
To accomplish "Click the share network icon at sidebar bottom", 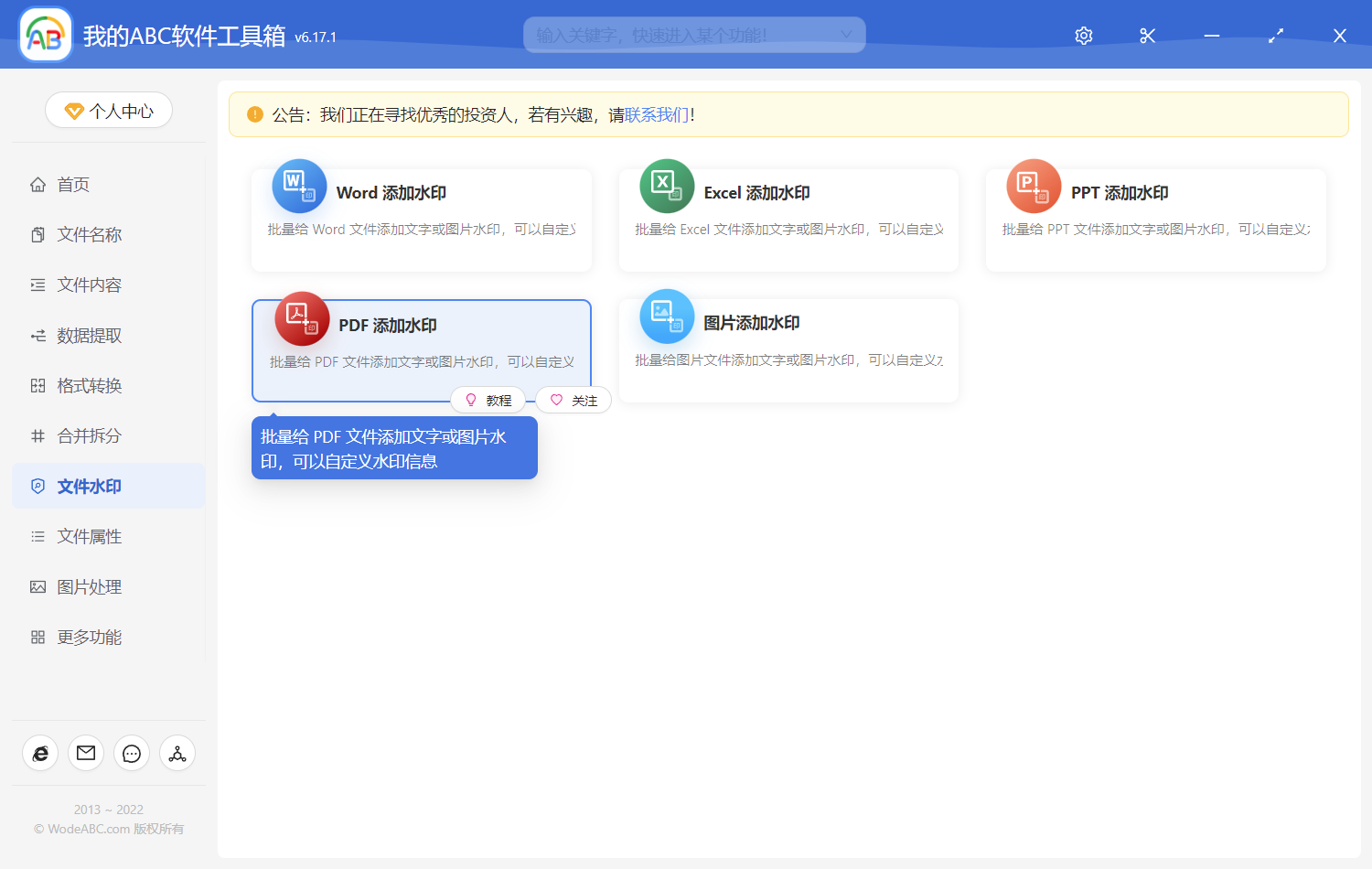I will click(x=177, y=753).
